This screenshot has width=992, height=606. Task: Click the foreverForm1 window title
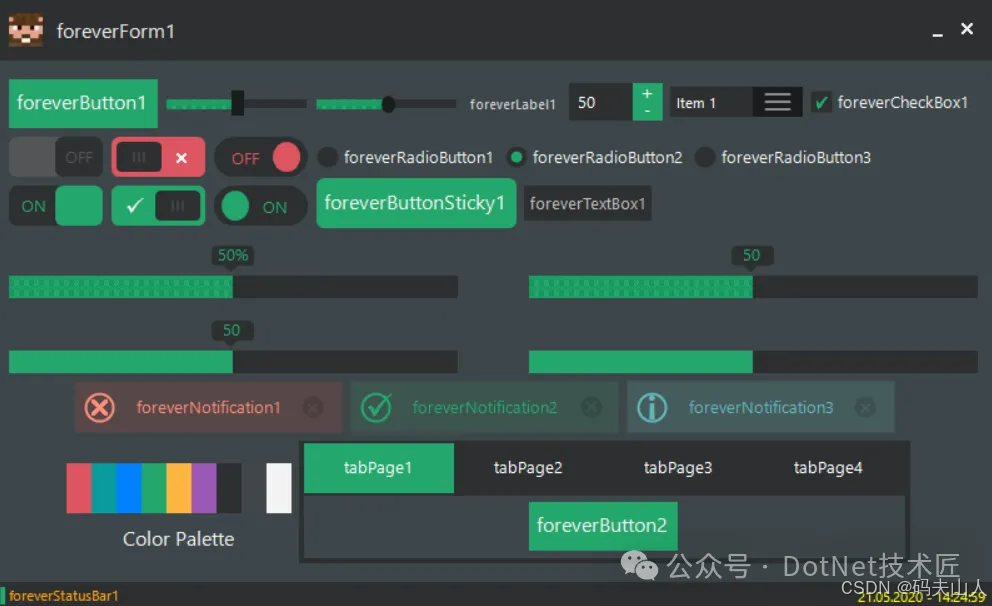(116, 31)
